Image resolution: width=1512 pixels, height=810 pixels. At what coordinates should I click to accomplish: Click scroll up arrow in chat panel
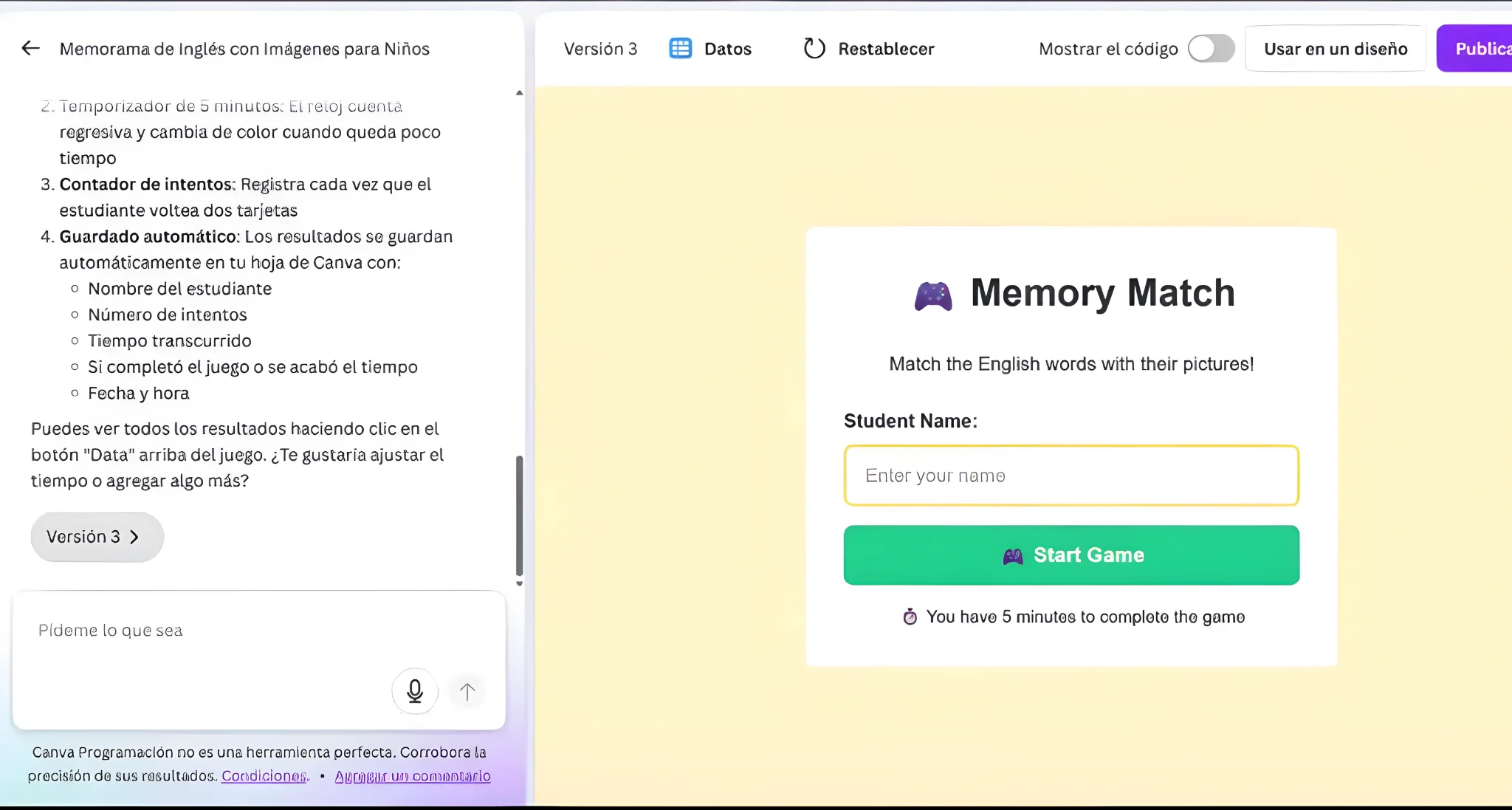(519, 93)
